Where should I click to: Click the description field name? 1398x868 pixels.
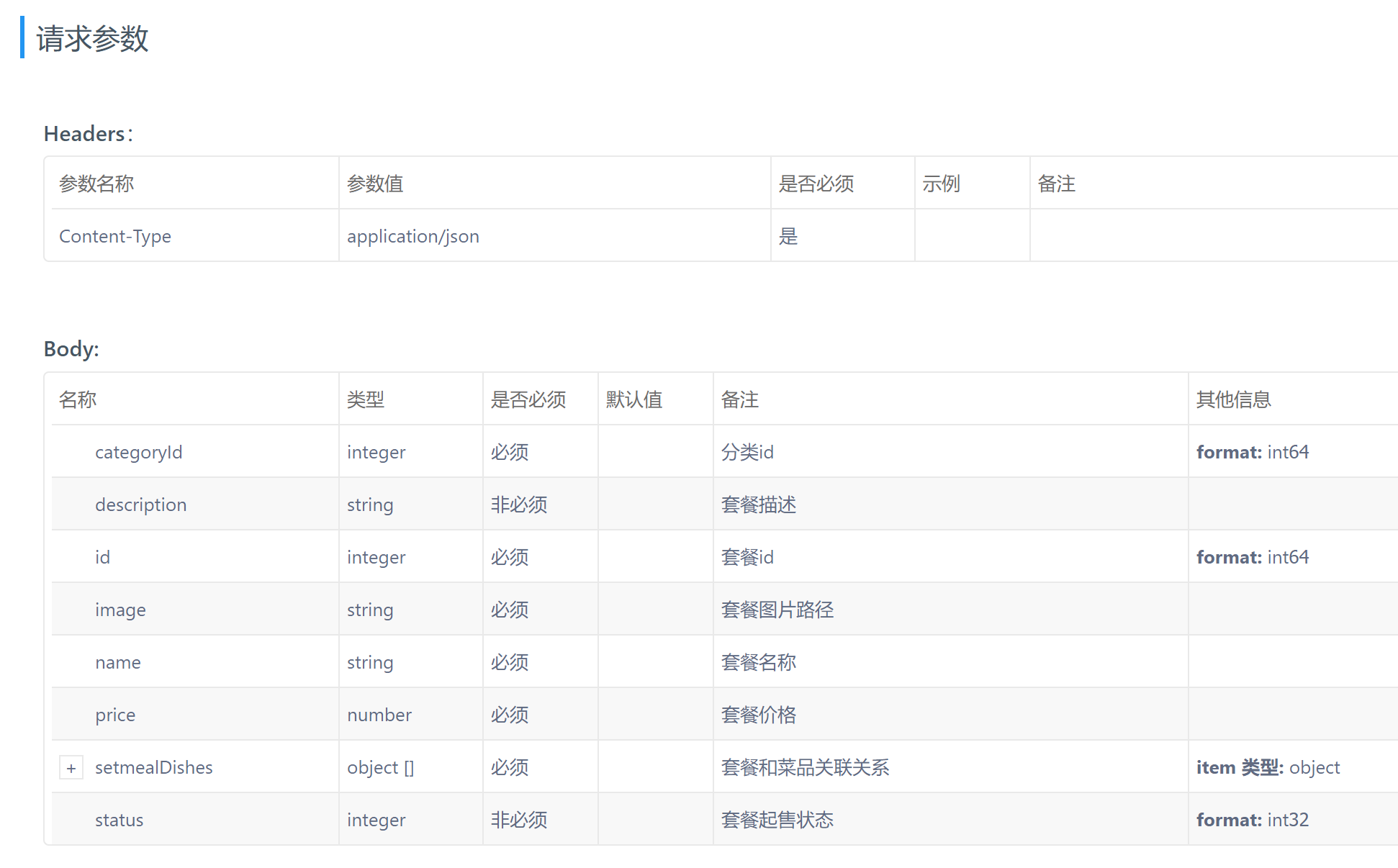pyautogui.click(x=140, y=505)
